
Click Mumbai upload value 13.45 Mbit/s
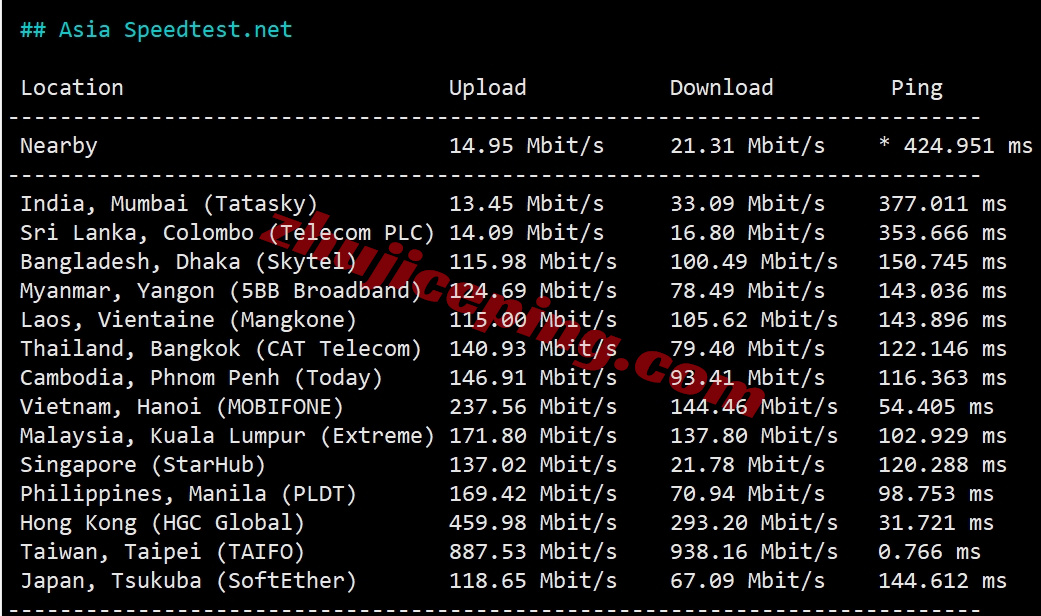click(x=526, y=204)
